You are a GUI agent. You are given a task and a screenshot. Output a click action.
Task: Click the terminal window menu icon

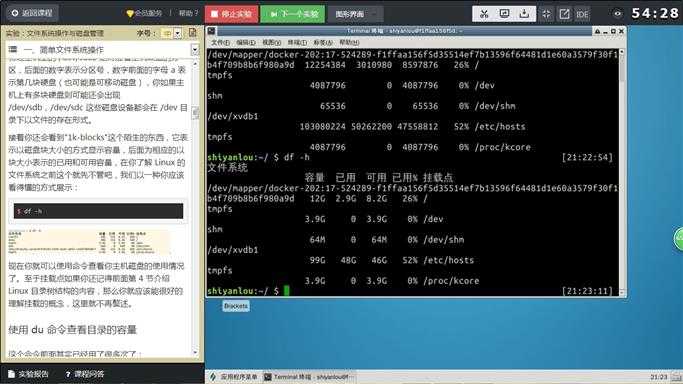[x=211, y=31]
